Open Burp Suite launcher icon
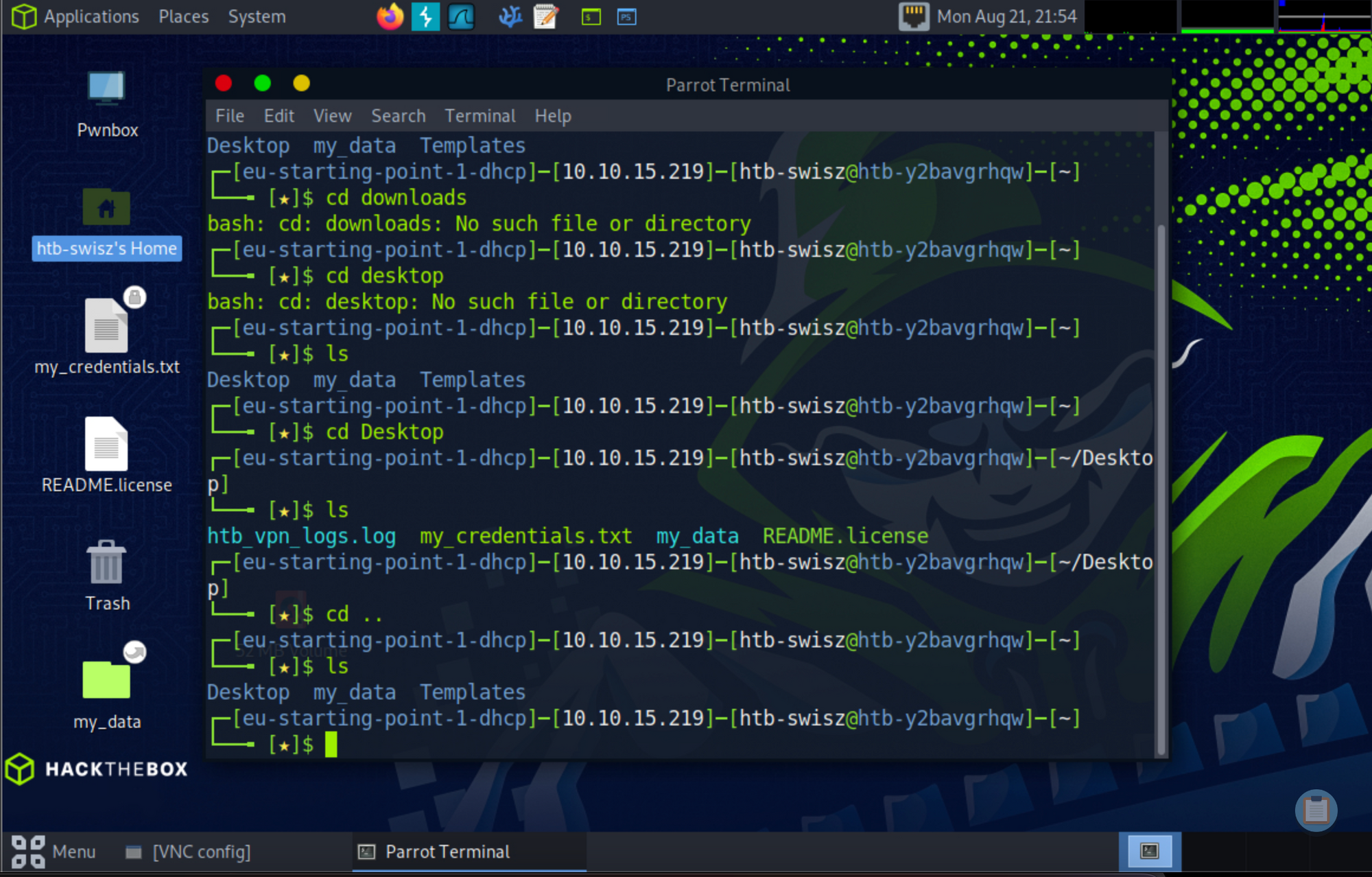 coord(425,16)
